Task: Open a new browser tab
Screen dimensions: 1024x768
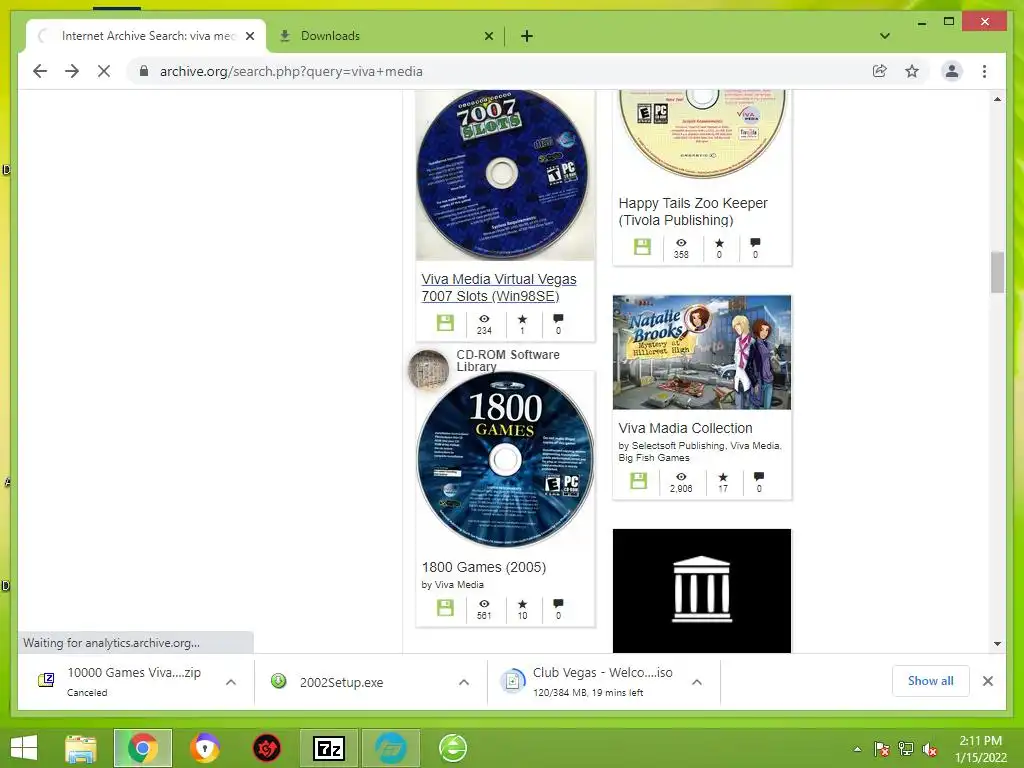Action: 526,36
